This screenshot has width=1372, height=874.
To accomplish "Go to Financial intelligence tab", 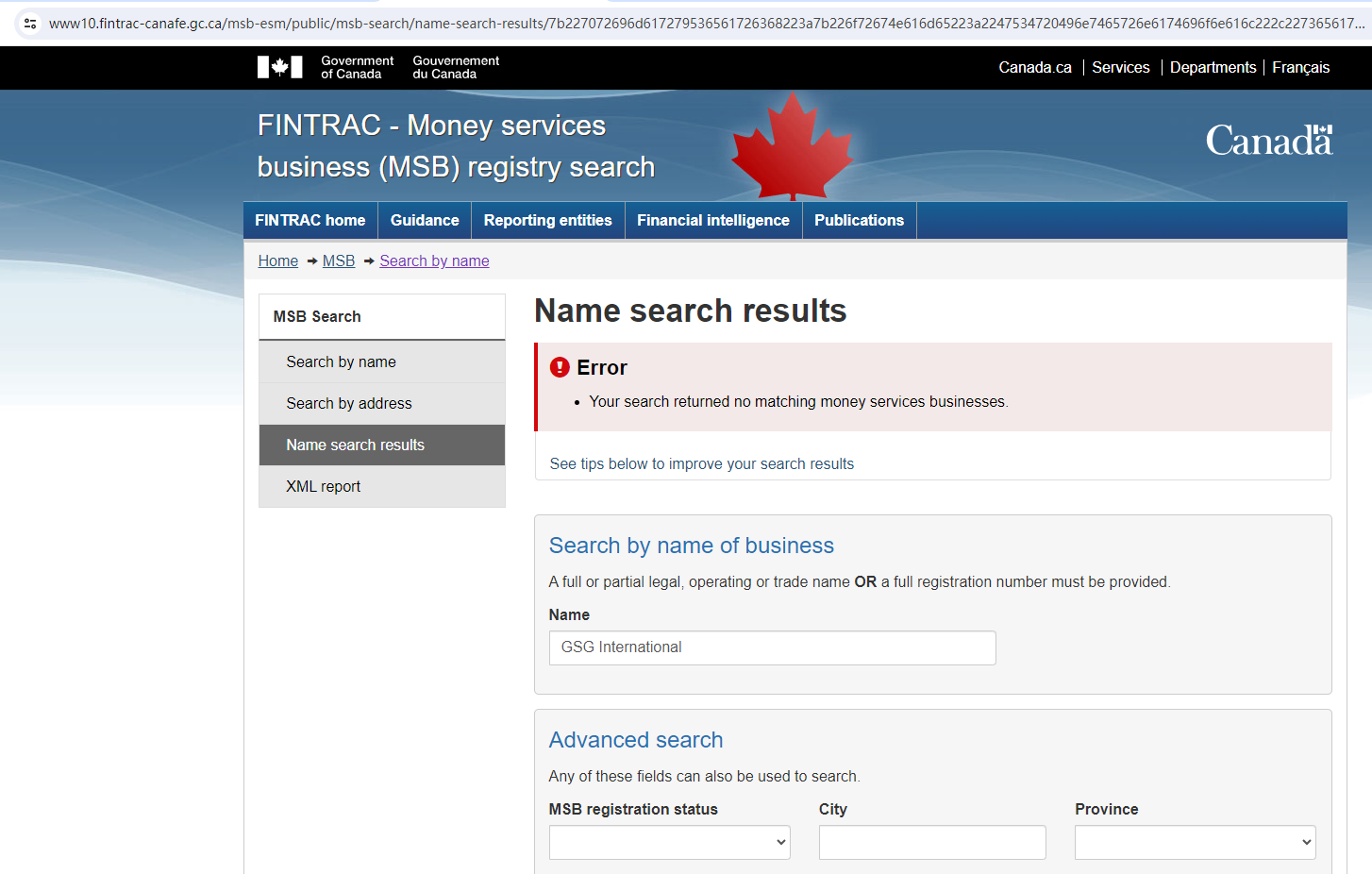I will click(x=712, y=220).
